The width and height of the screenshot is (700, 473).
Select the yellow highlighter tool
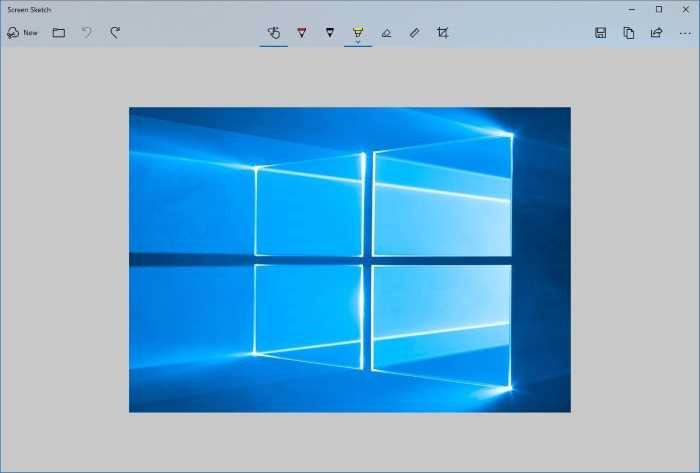point(357,31)
